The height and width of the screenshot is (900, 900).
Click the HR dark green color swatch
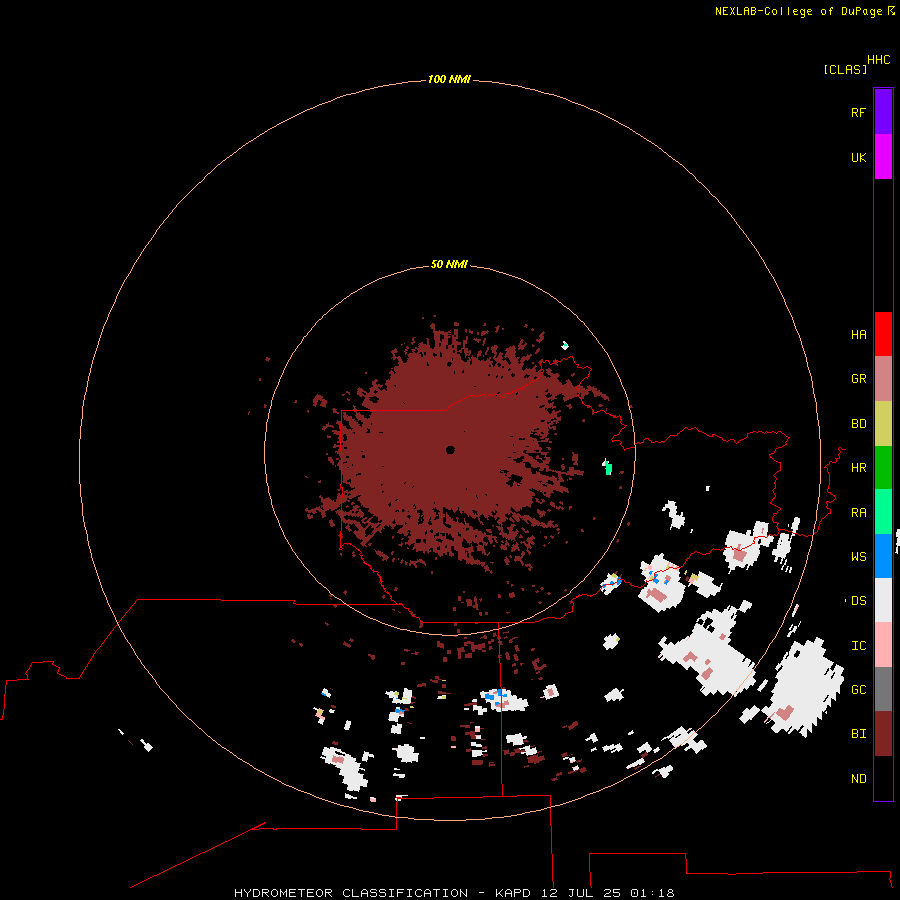pyautogui.click(x=883, y=468)
